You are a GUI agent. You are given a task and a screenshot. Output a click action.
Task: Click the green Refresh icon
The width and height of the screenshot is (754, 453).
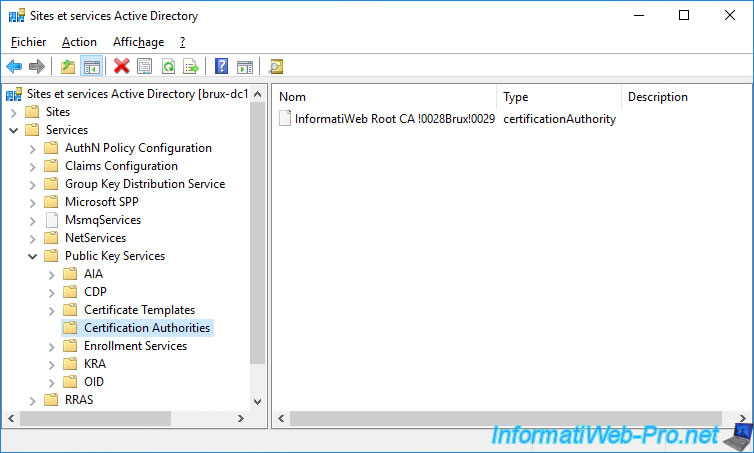168,67
